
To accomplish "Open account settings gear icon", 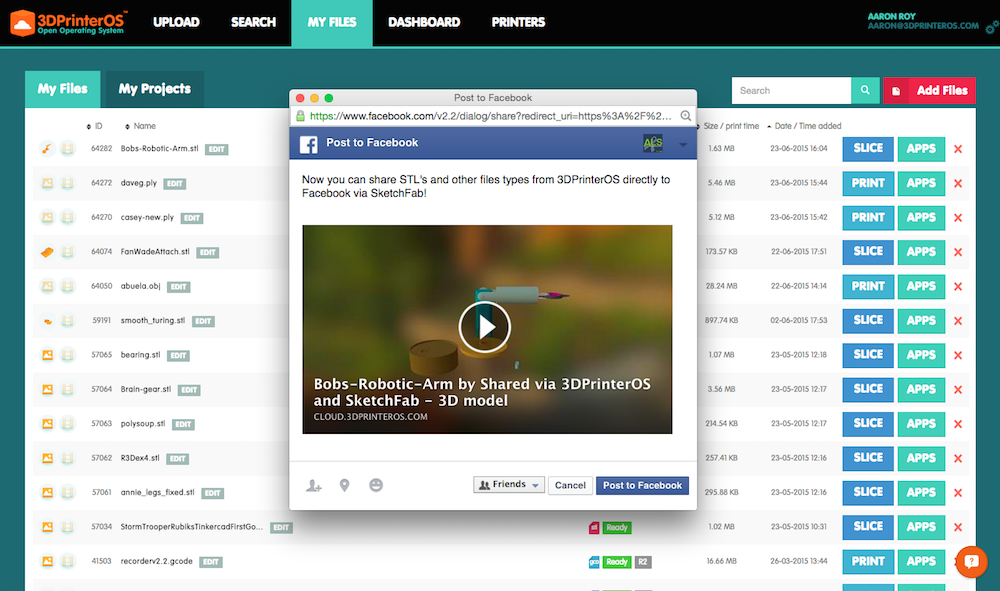I will coord(992,27).
